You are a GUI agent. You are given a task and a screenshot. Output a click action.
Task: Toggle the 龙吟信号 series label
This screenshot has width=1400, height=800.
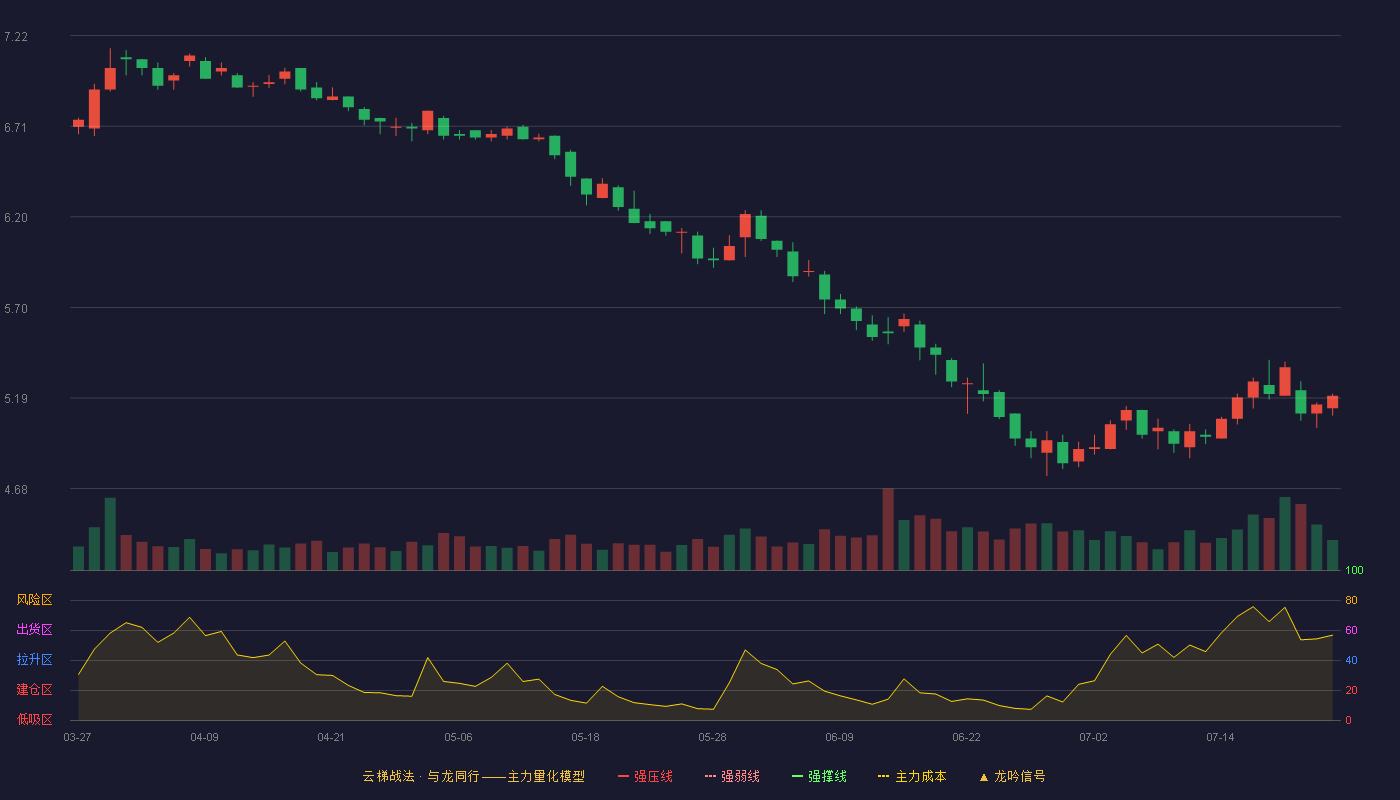click(1020, 776)
